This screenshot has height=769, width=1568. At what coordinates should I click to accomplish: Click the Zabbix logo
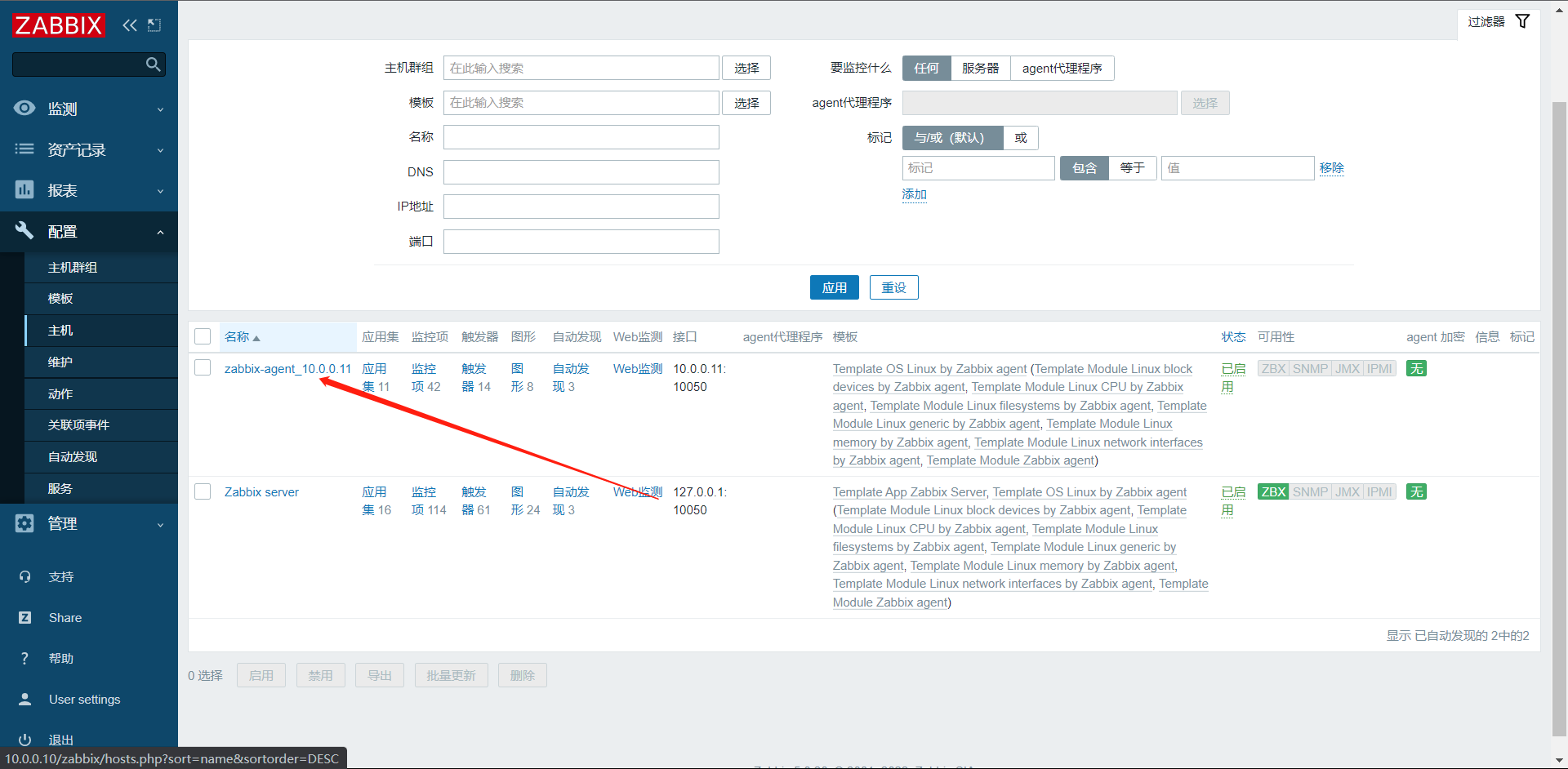pos(59,24)
